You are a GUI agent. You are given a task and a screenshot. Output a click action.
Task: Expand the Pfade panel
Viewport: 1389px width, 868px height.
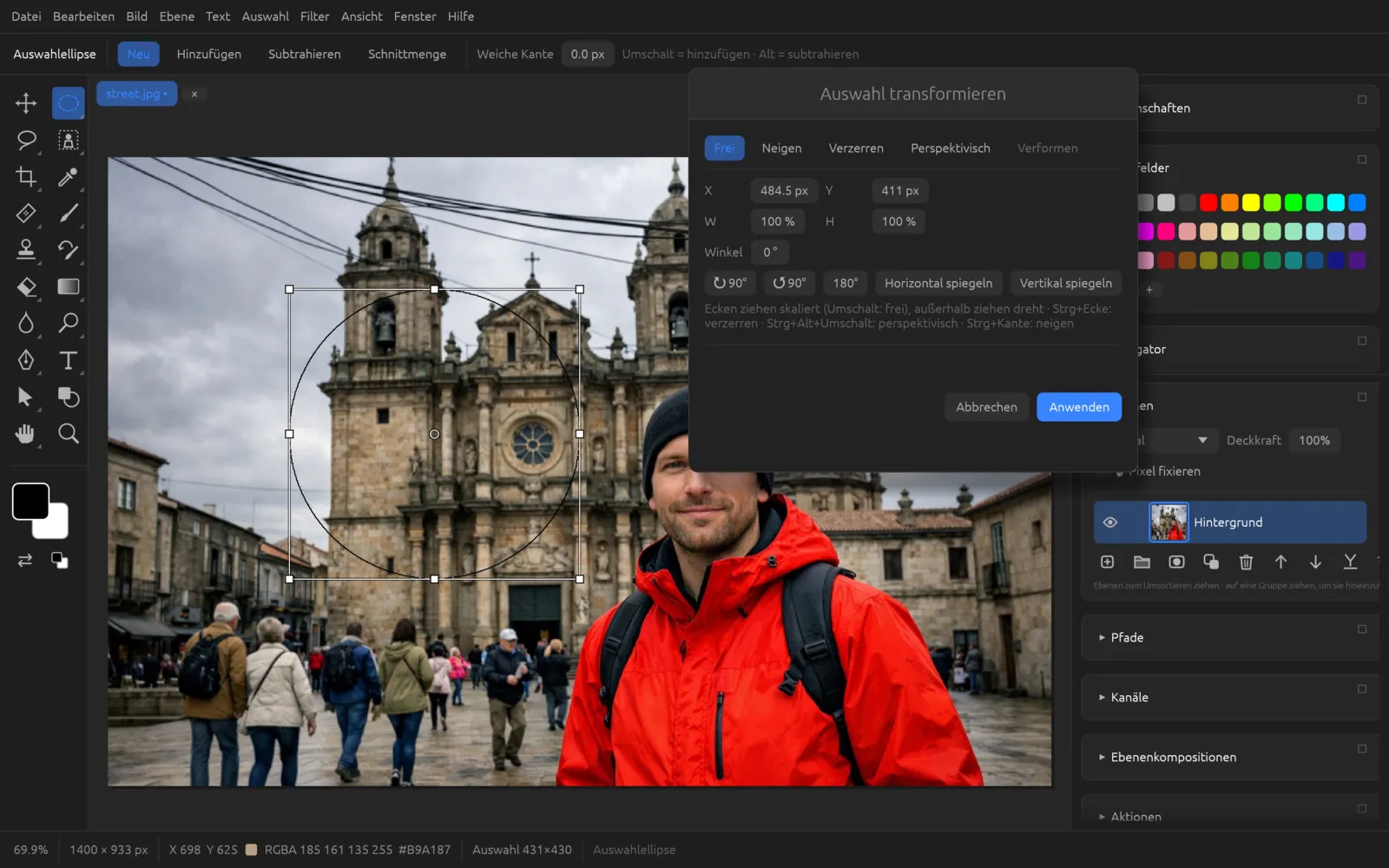tap(1230, 637)
